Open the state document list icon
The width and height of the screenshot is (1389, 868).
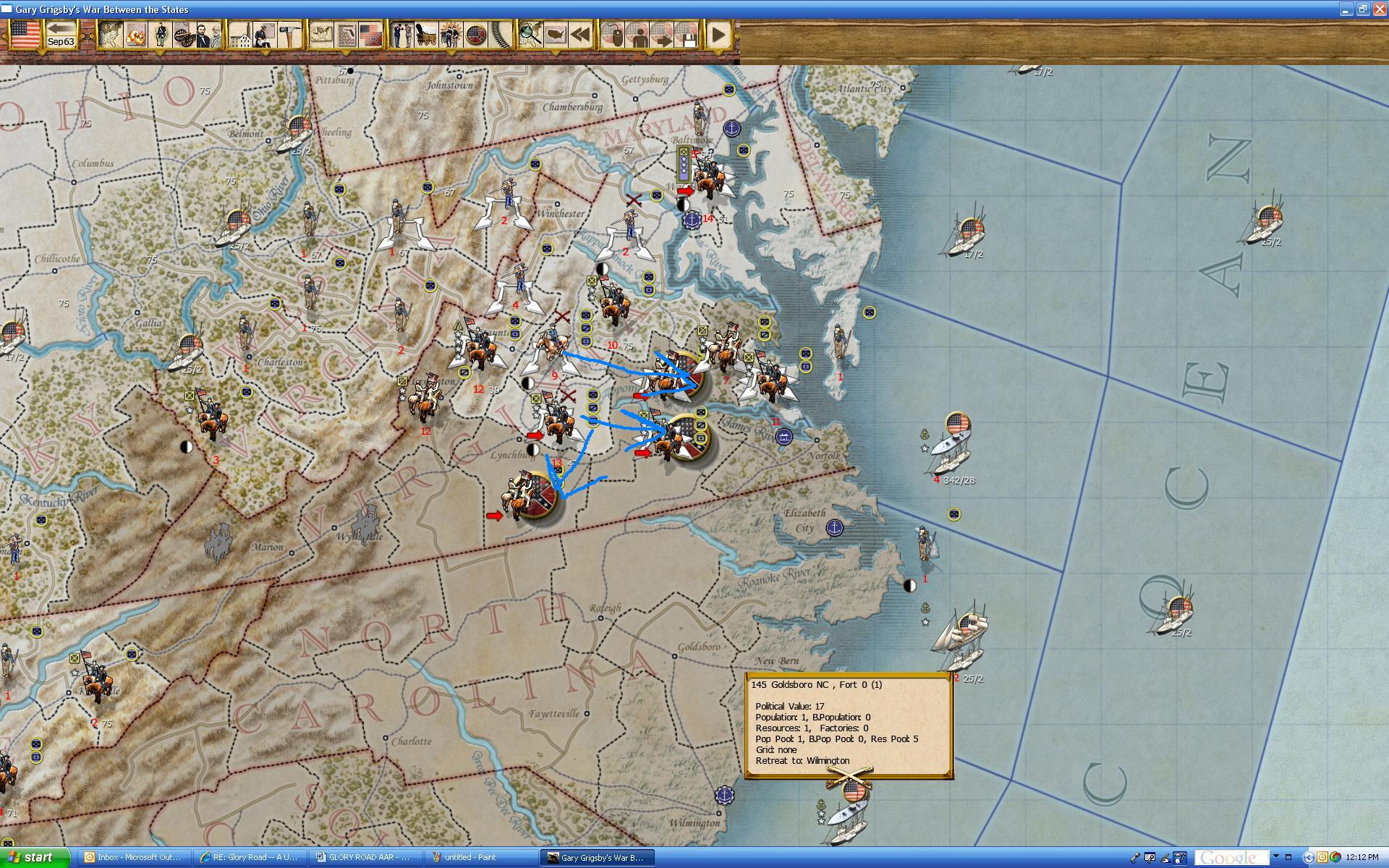click(x=346, y=34)
